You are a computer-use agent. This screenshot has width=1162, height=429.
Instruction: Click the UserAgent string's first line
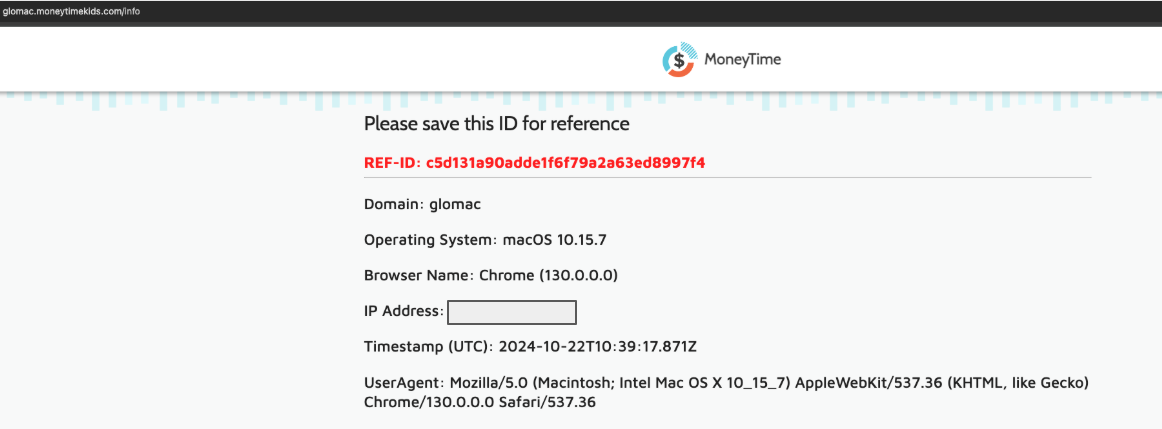(x=726, y=384)
